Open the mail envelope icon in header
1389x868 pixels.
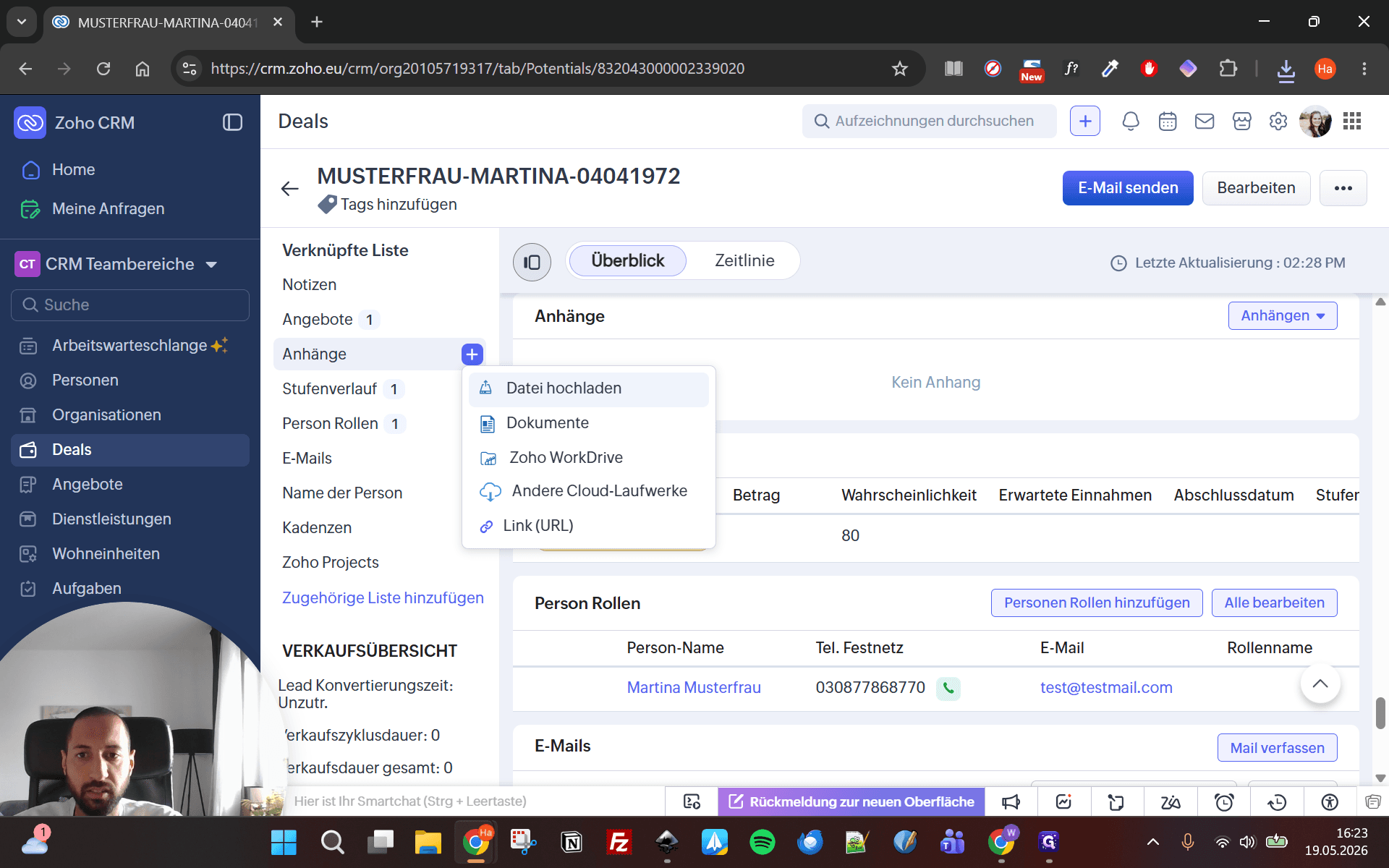point(1205,122)
